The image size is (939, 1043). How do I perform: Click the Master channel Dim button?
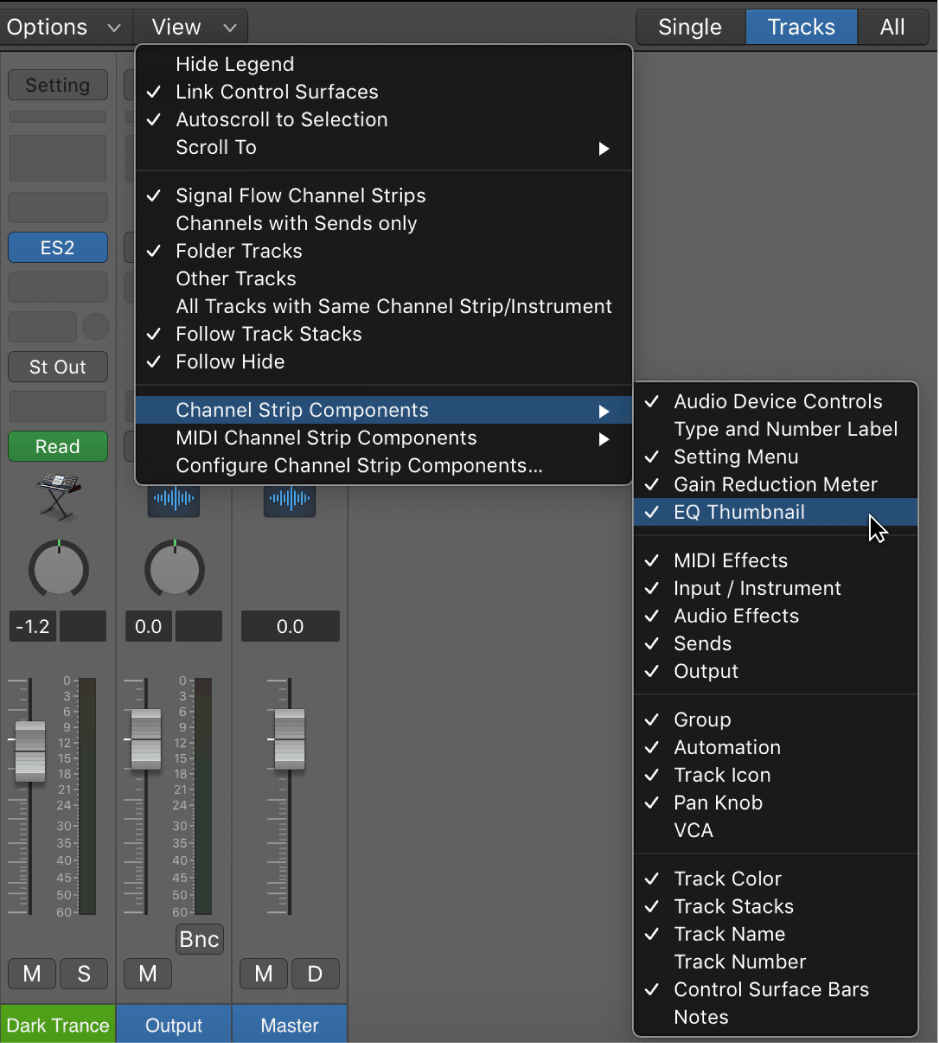(x=315, y=973)
